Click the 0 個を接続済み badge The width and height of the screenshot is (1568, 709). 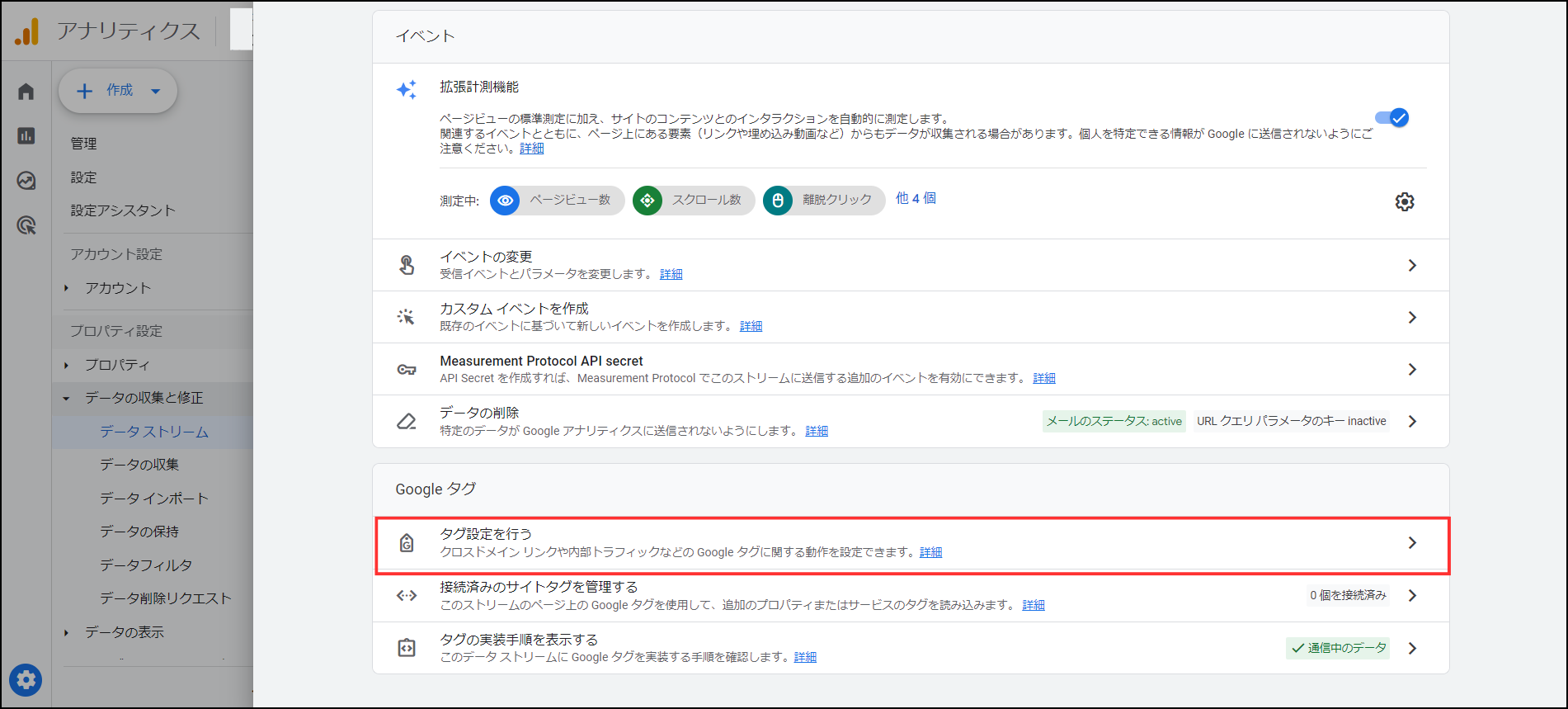point(1348,595)
